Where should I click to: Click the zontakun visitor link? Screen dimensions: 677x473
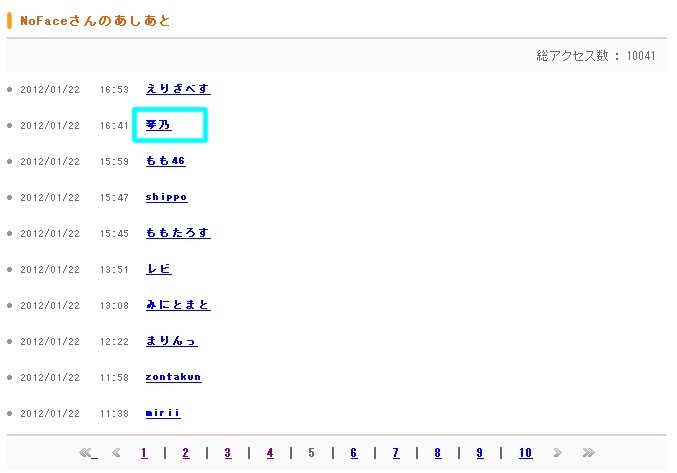(173, 377)
